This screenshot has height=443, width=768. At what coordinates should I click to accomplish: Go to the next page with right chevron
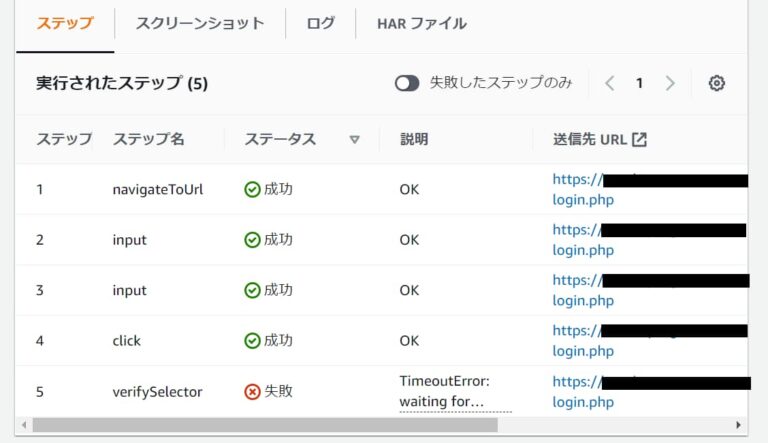(670, 83)
